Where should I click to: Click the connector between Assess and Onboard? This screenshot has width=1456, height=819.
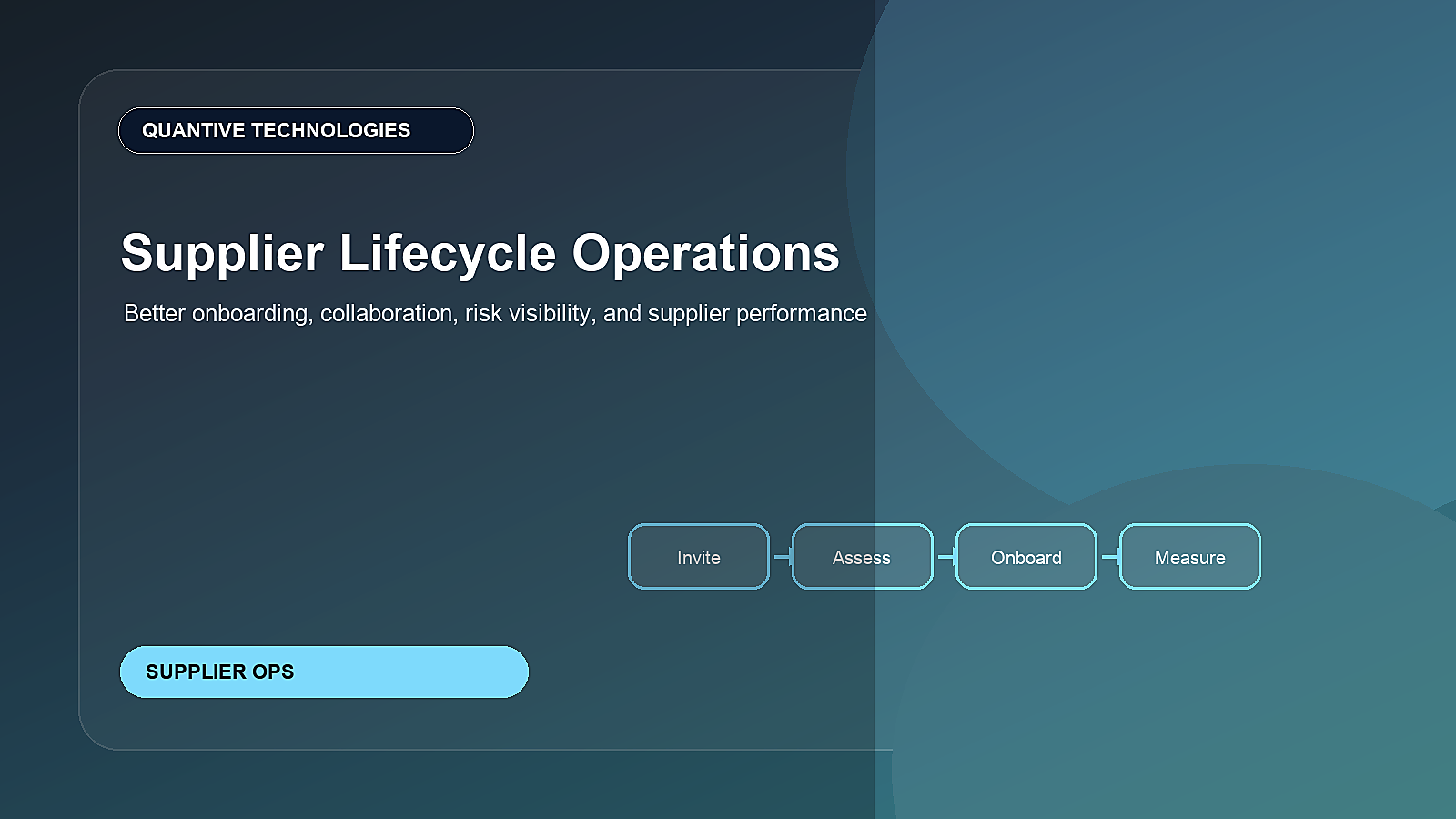coord(945,557)
